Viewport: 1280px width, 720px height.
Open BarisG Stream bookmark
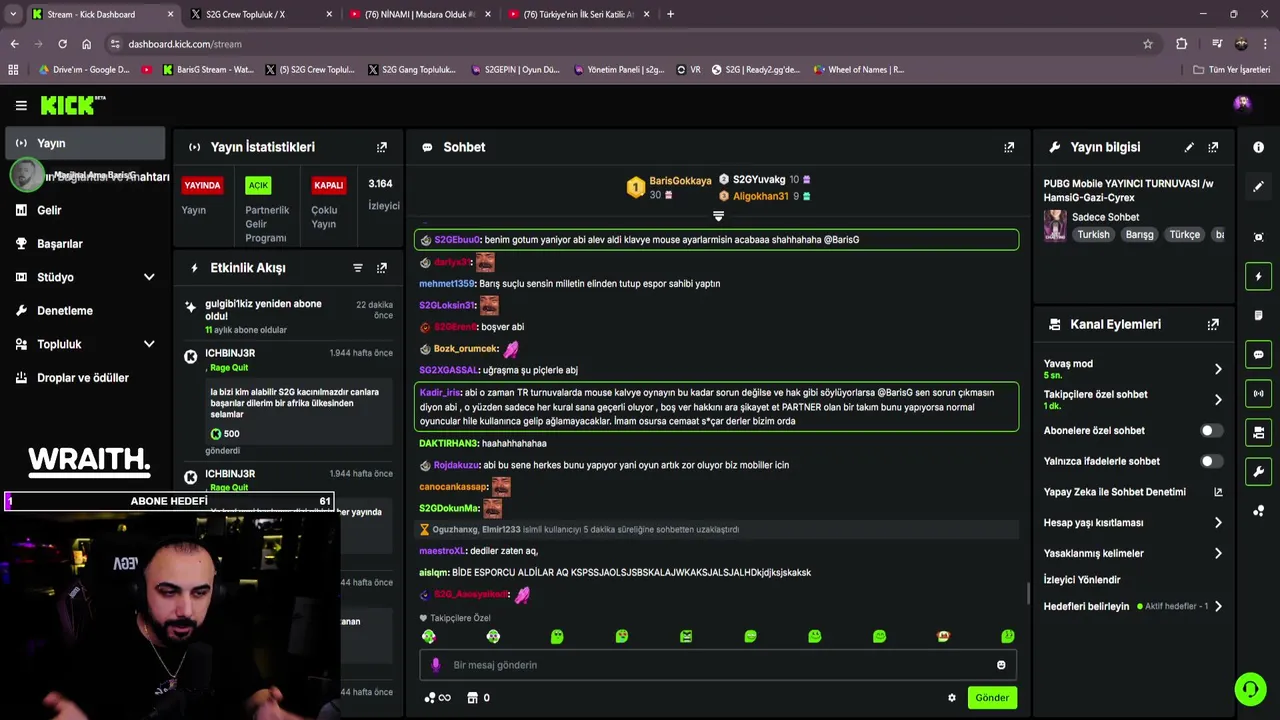(x=208, y=70)
